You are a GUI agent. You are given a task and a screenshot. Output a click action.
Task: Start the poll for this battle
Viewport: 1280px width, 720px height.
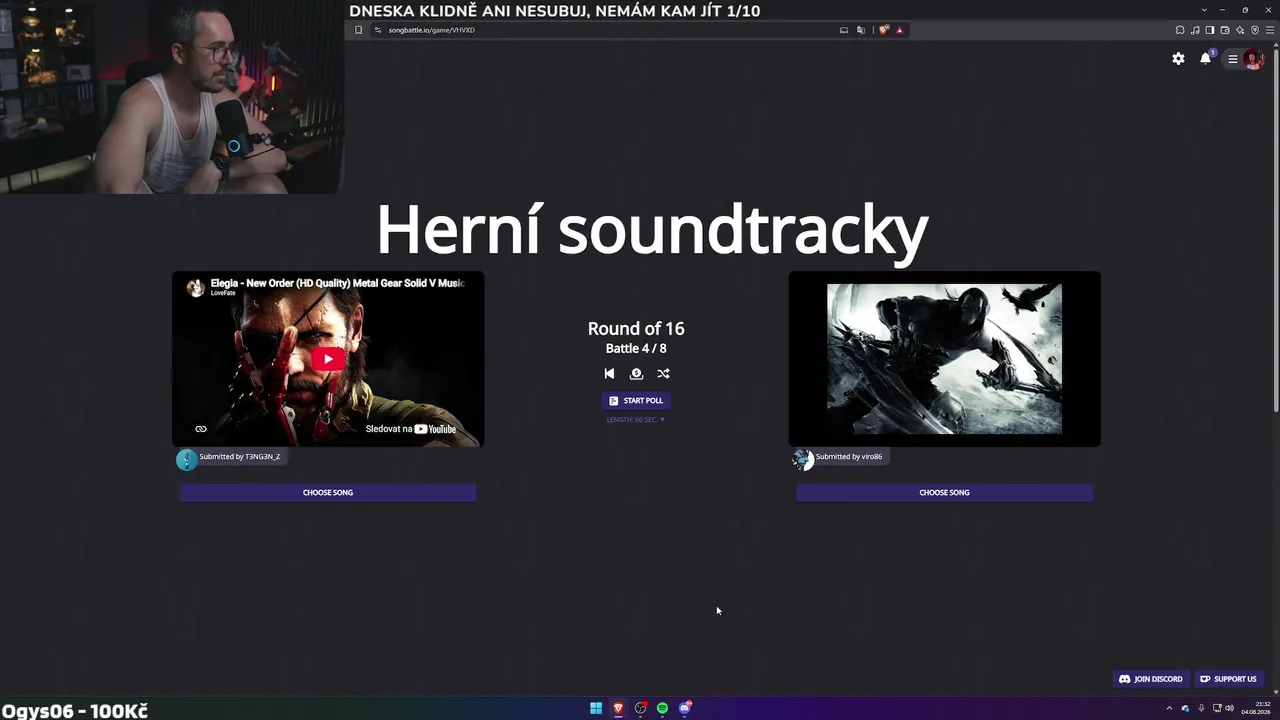click(x=636, y=400)
